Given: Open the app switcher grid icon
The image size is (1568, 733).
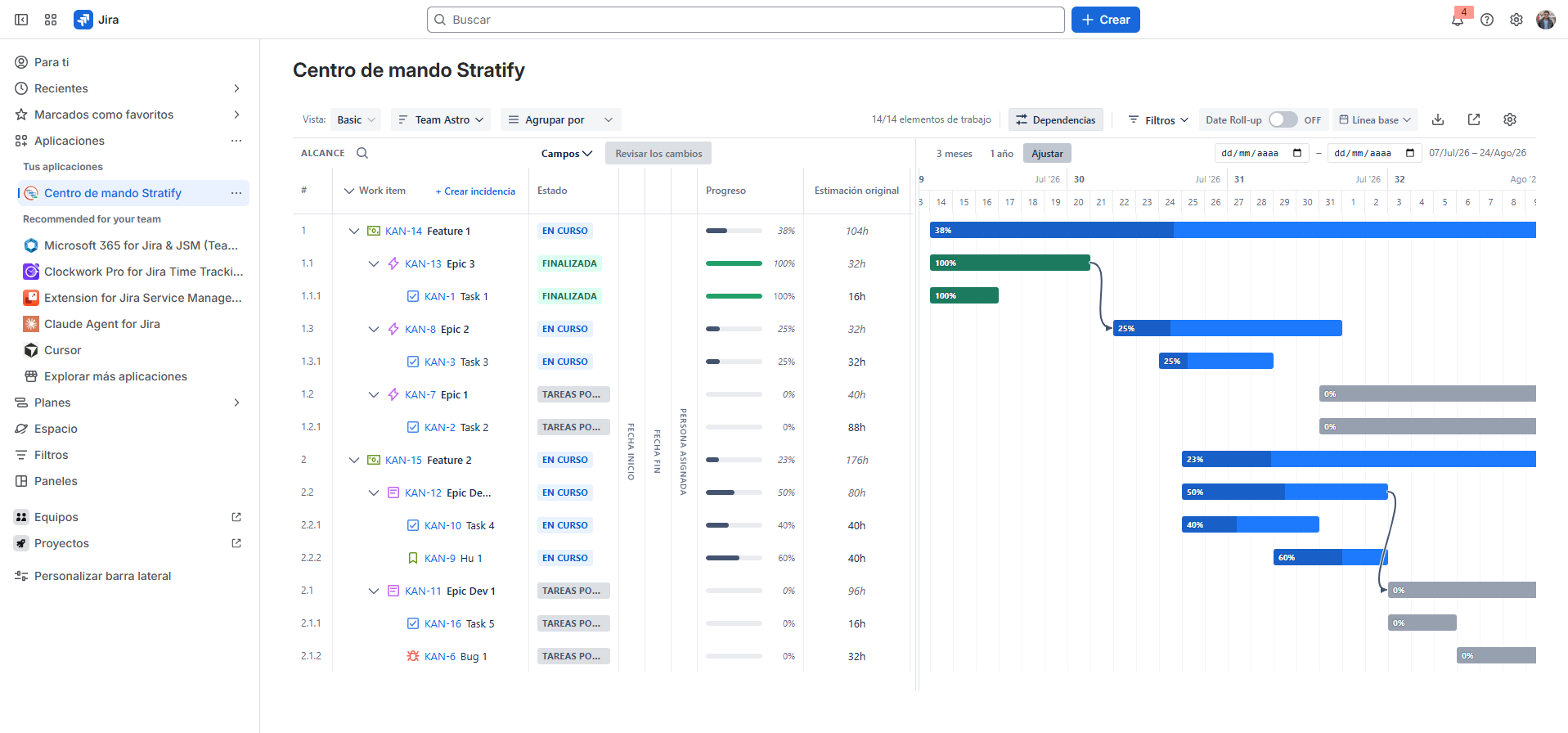Looking at the screenshot, I should tap(51, 20).
